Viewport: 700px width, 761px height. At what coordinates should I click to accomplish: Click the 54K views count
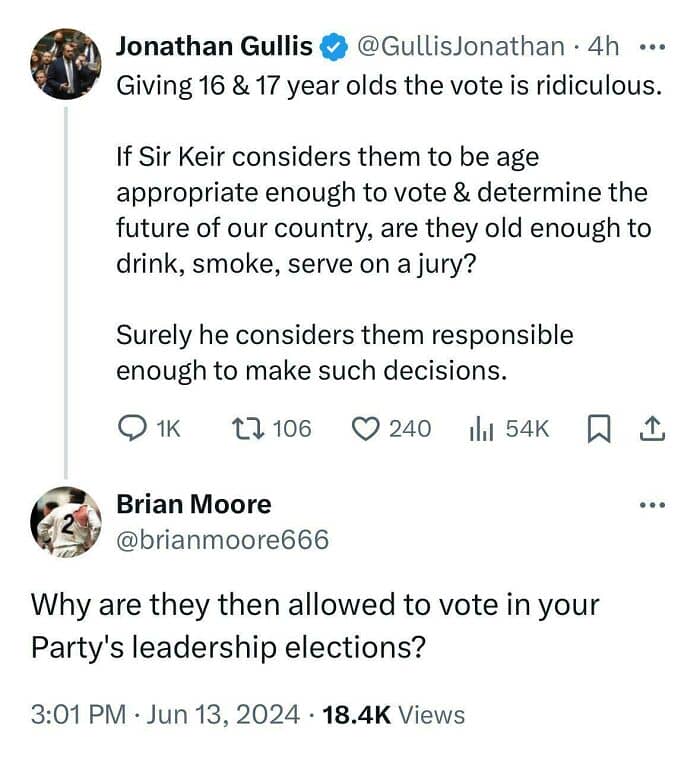coord(527,429)
